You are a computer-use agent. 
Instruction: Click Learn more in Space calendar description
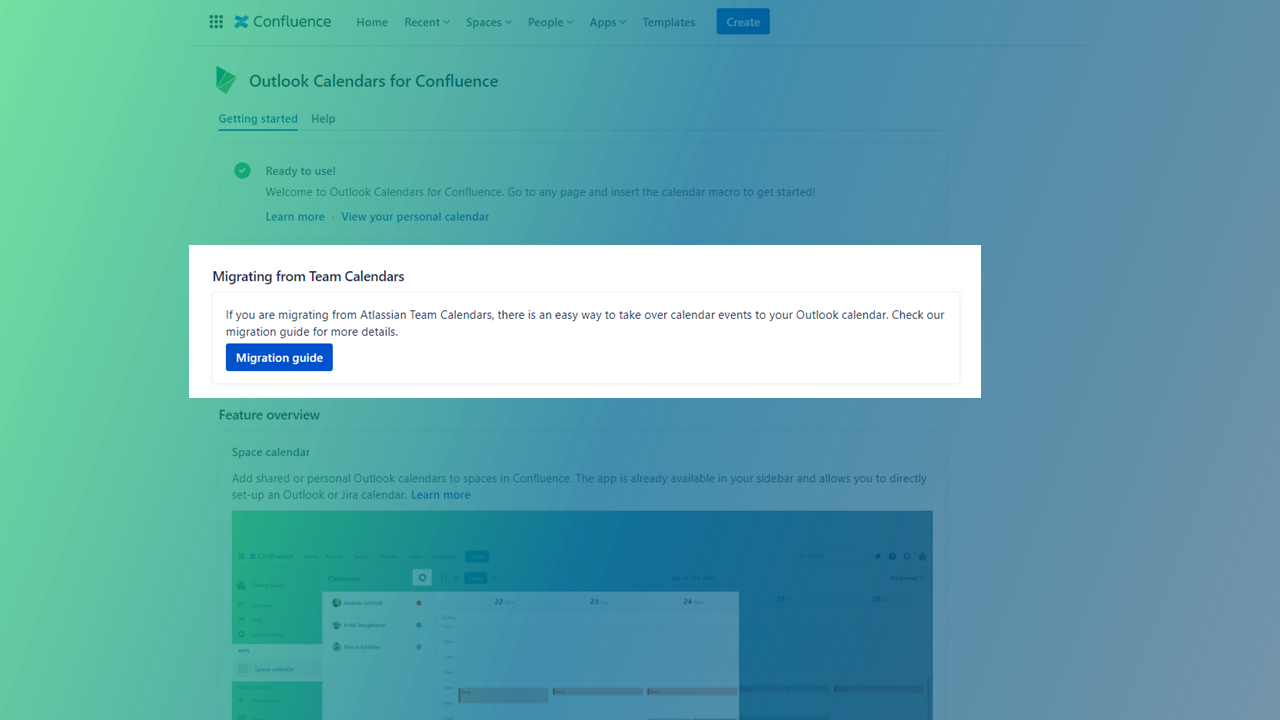point(440,495)
